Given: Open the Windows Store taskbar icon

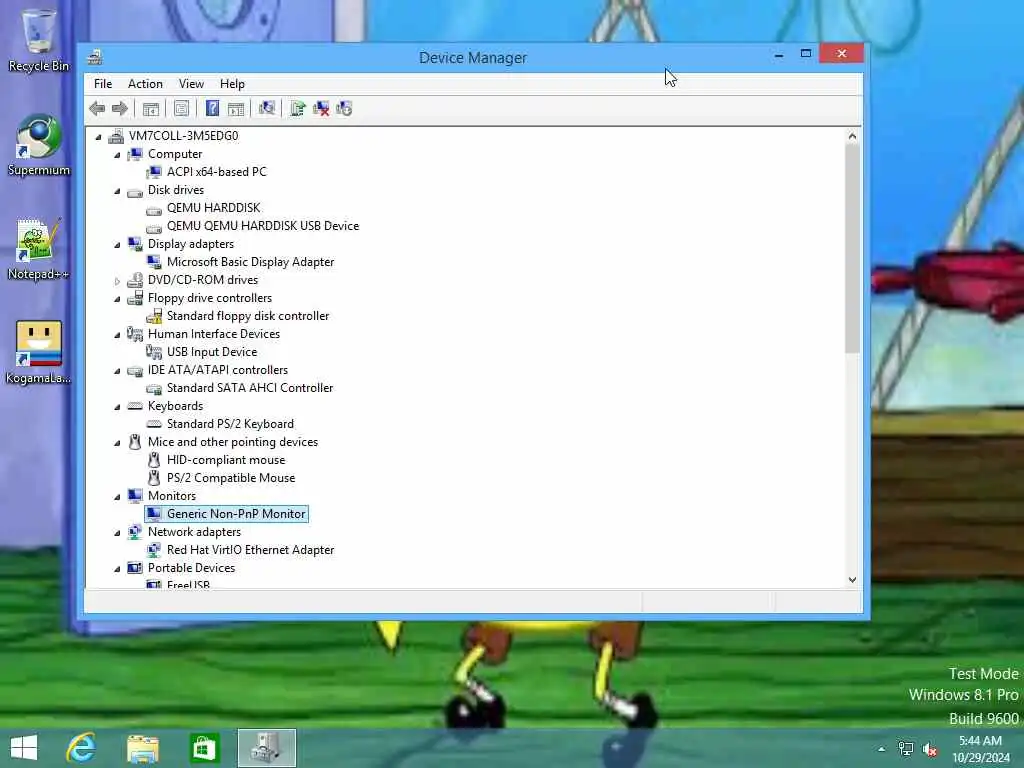Looking at the screenshot, I should click(x=204, y=748).
